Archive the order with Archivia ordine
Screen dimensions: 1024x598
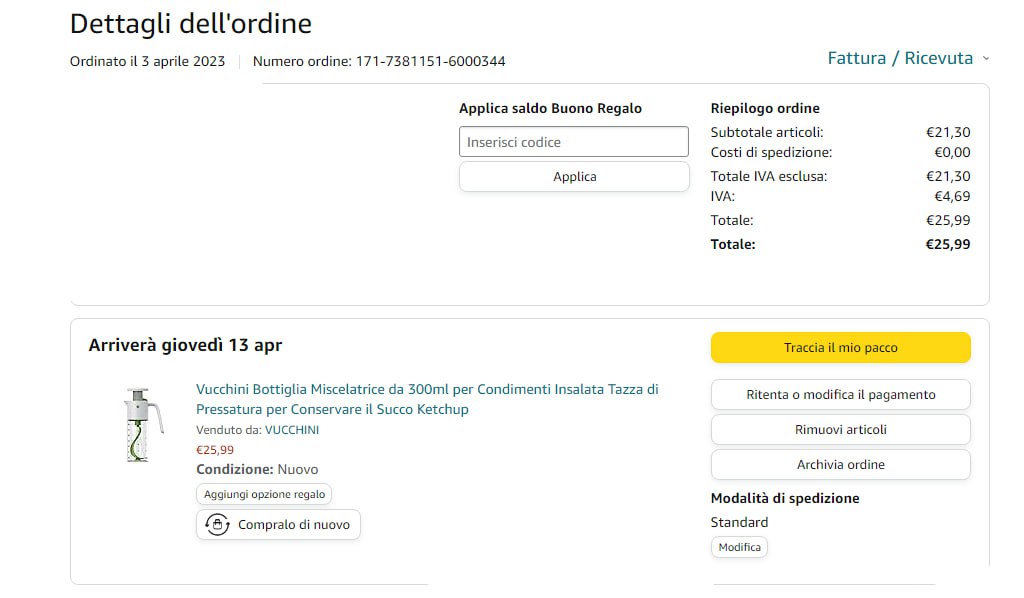click(x=840, y=465)
